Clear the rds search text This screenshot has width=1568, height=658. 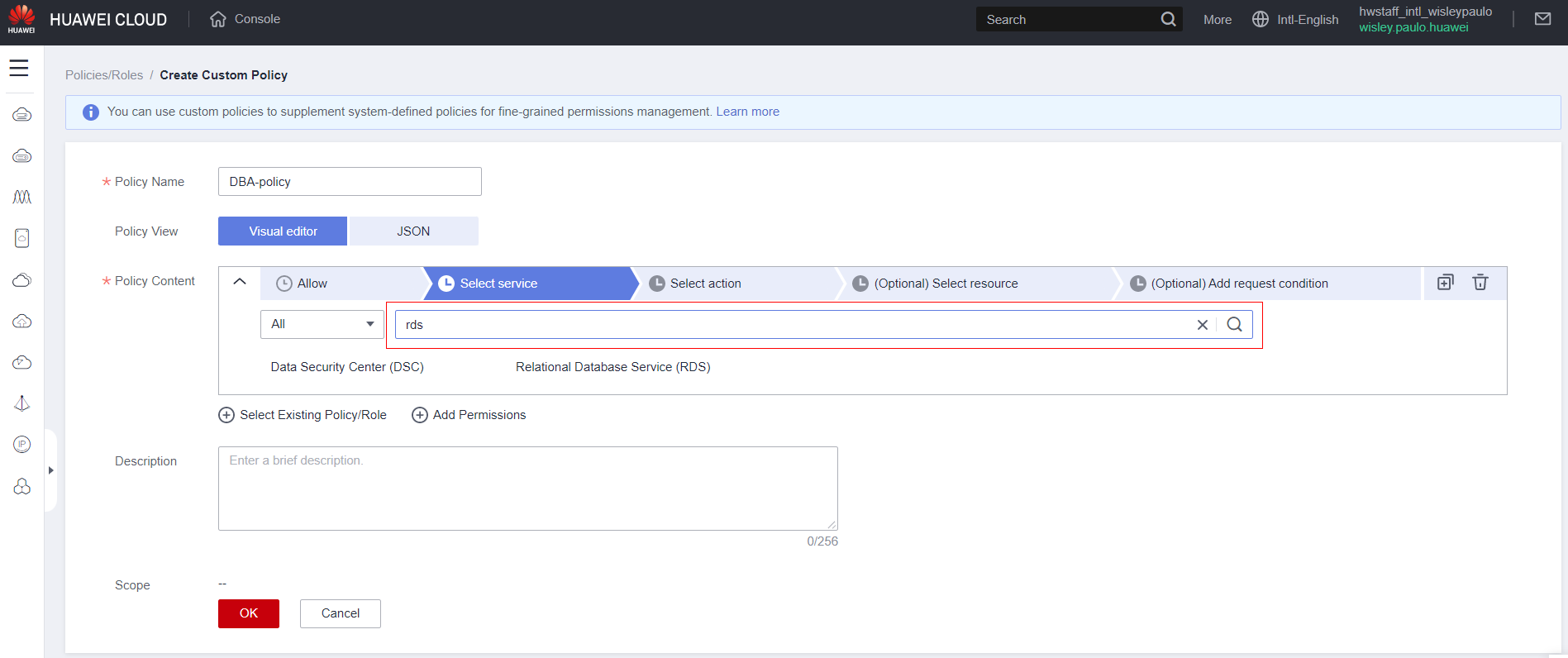pyautogui.click(x=1202, y=325)
